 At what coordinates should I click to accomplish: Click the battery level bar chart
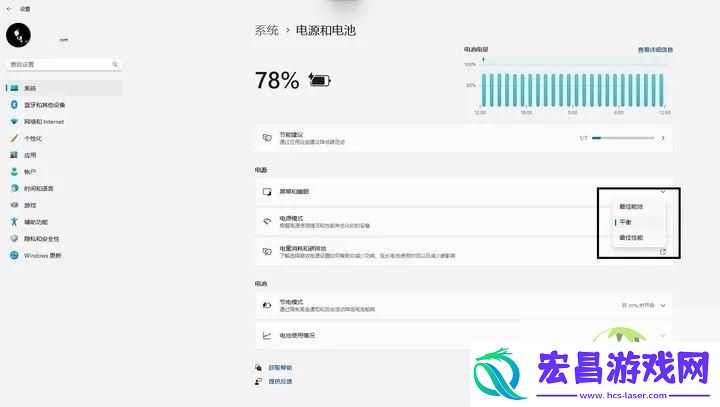(571, 89)
